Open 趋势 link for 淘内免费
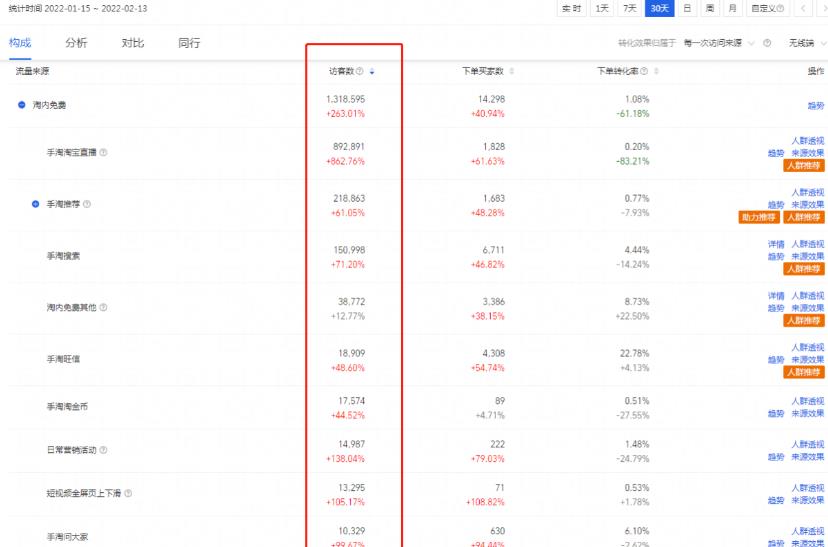Viewport: 828px width, 547px height. [x=816, y=106]
